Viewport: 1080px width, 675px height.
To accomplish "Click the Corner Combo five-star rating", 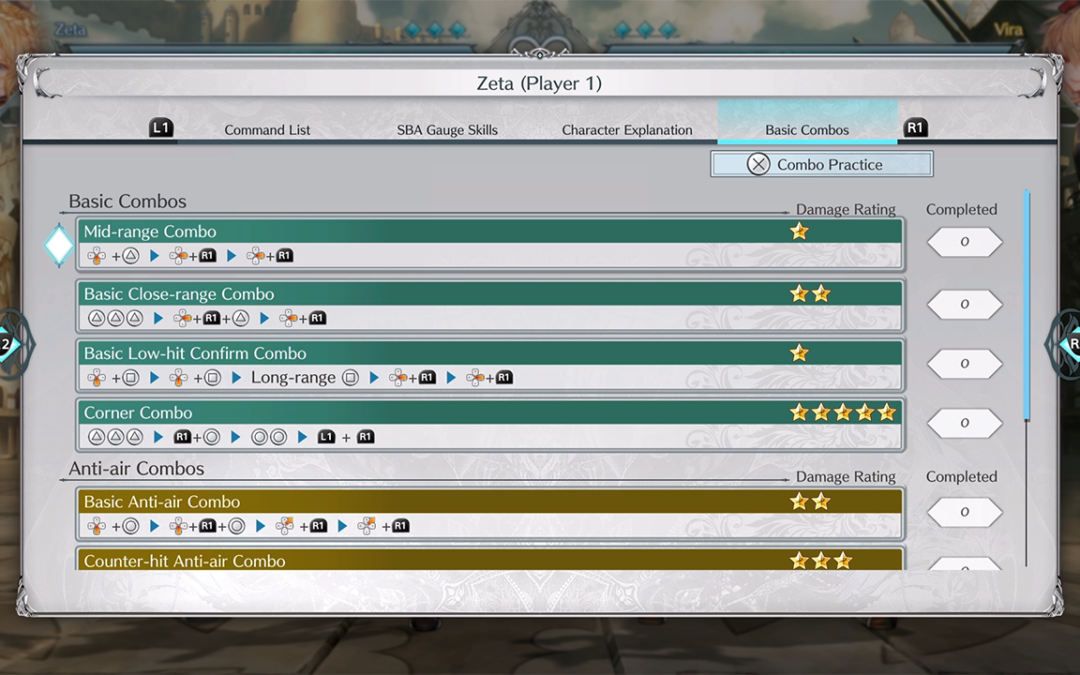I will click(x=842, y=412).
